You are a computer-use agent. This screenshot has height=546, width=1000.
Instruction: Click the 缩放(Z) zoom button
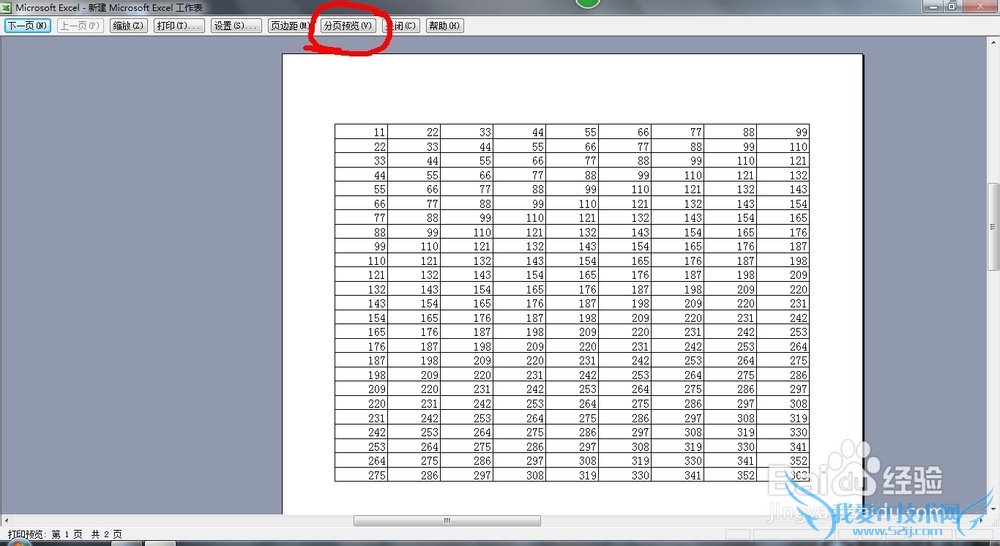pos(128,26)
